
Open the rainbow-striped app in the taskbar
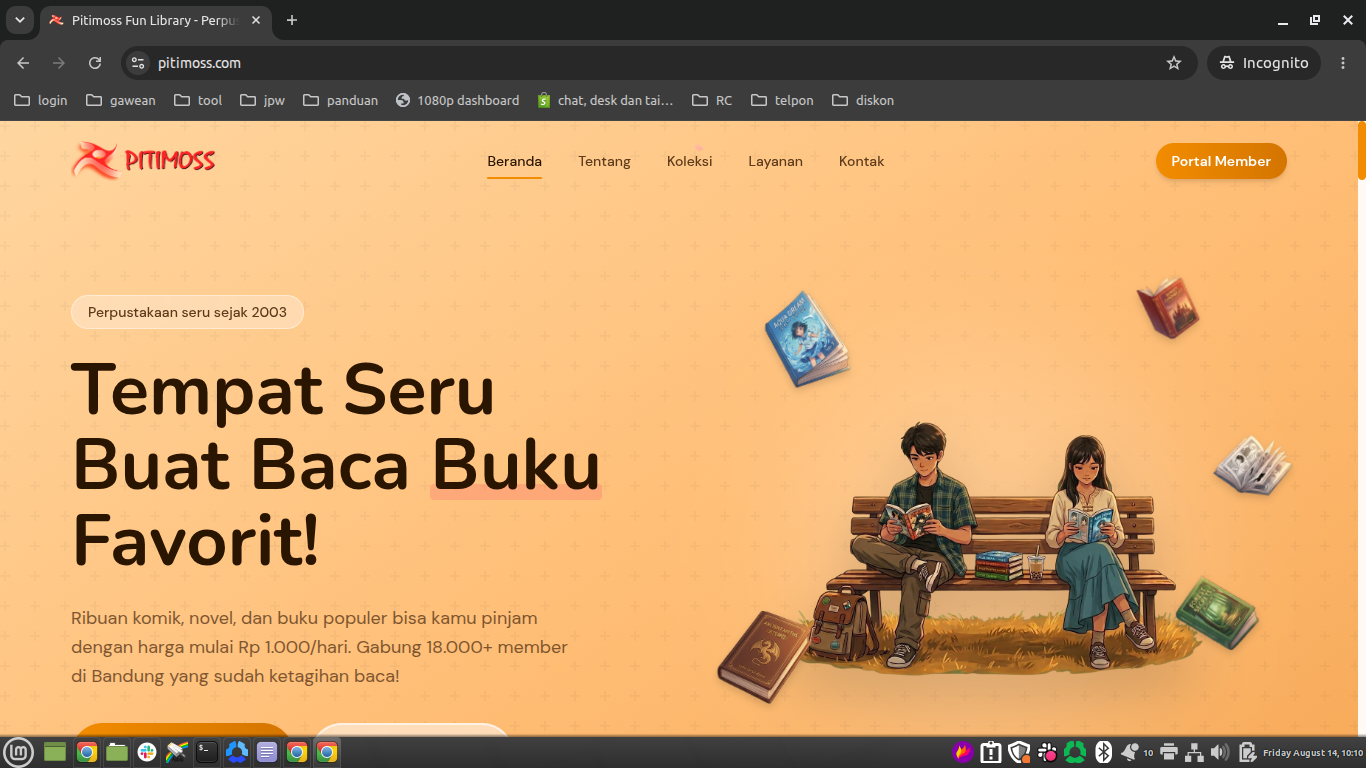[177, 752]
